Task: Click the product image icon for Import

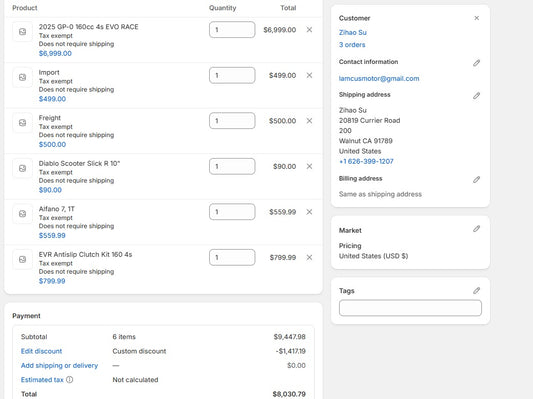Action: coord(22,77)
